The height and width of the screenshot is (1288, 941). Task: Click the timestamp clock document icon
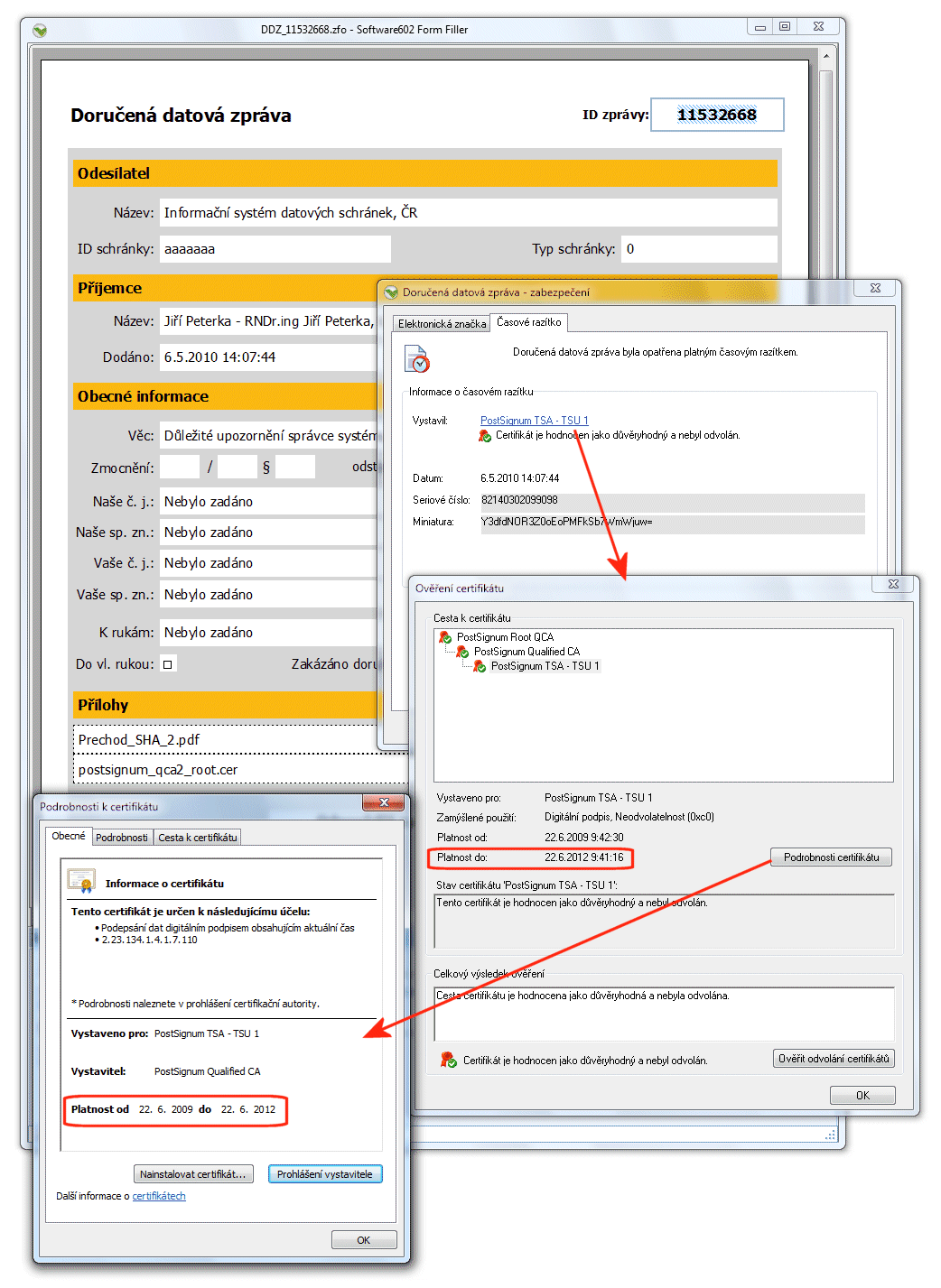[x=417, y=358]
